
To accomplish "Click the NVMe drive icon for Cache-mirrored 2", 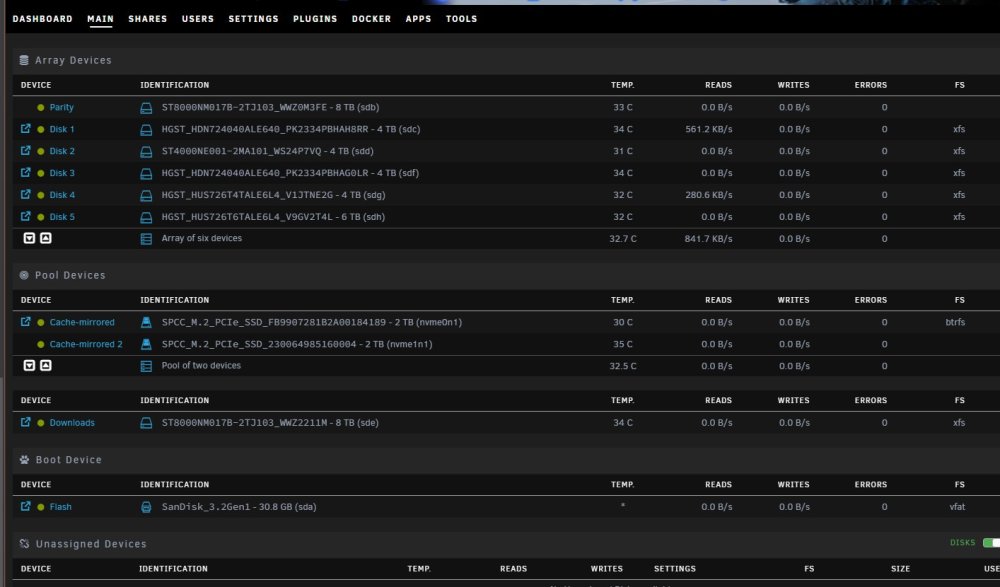I will tap(146, 345).
